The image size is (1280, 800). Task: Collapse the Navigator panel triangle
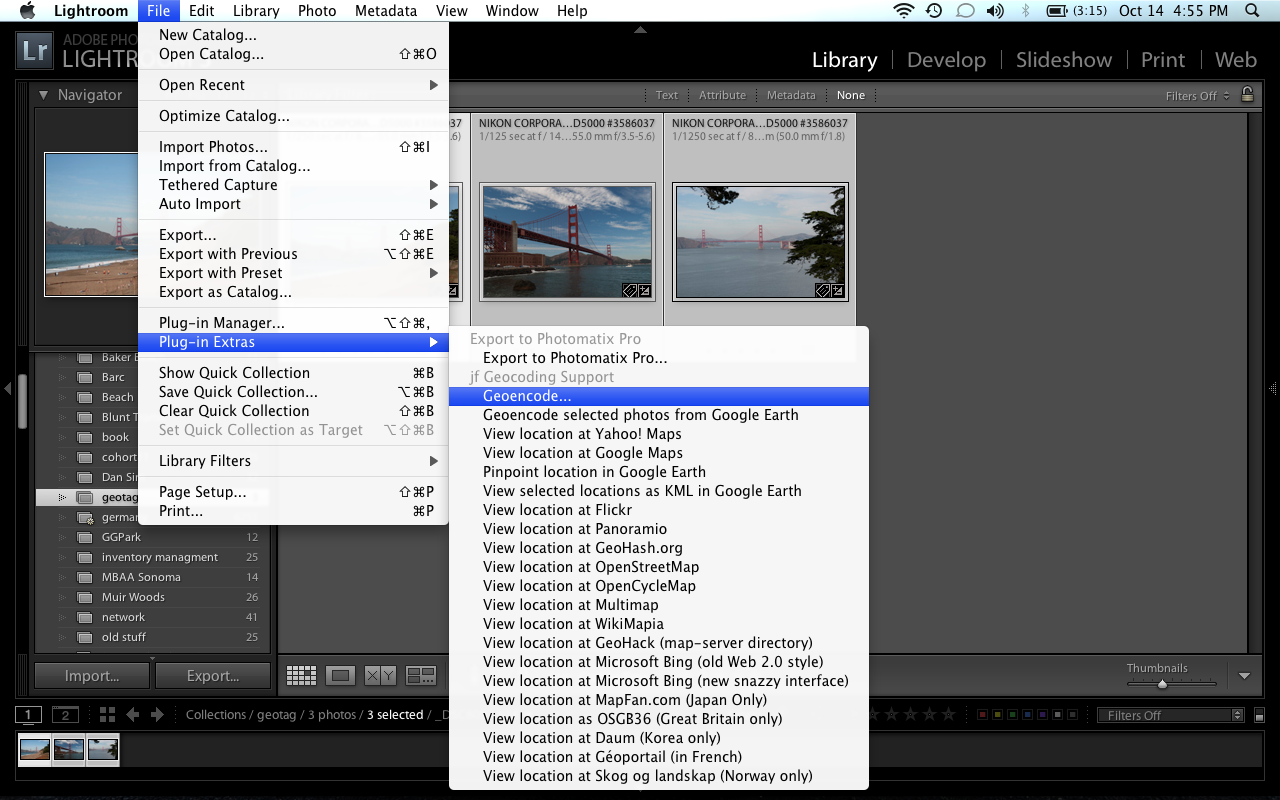[44, 95]
